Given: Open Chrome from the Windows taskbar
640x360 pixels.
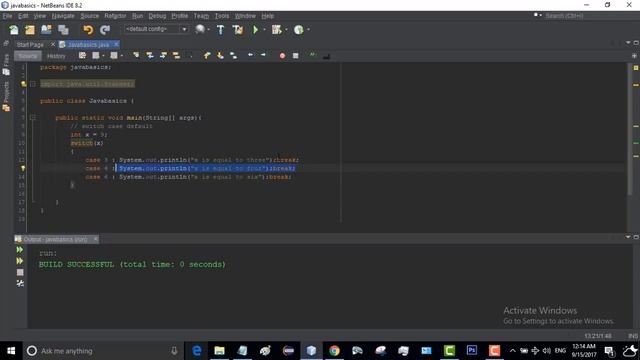Looking at the screenshot, I should 334,351.
